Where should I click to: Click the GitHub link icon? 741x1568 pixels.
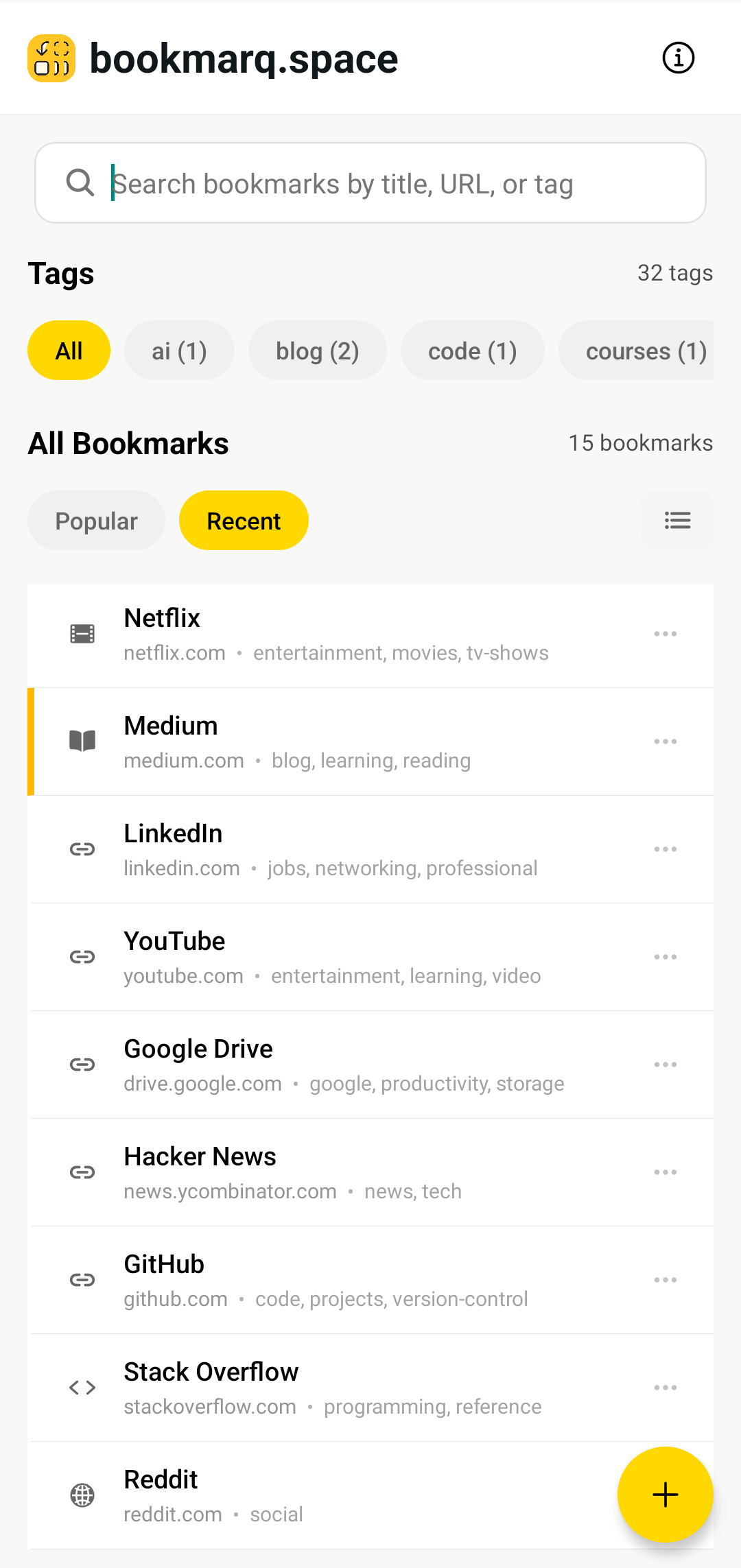coord(82,1280)
